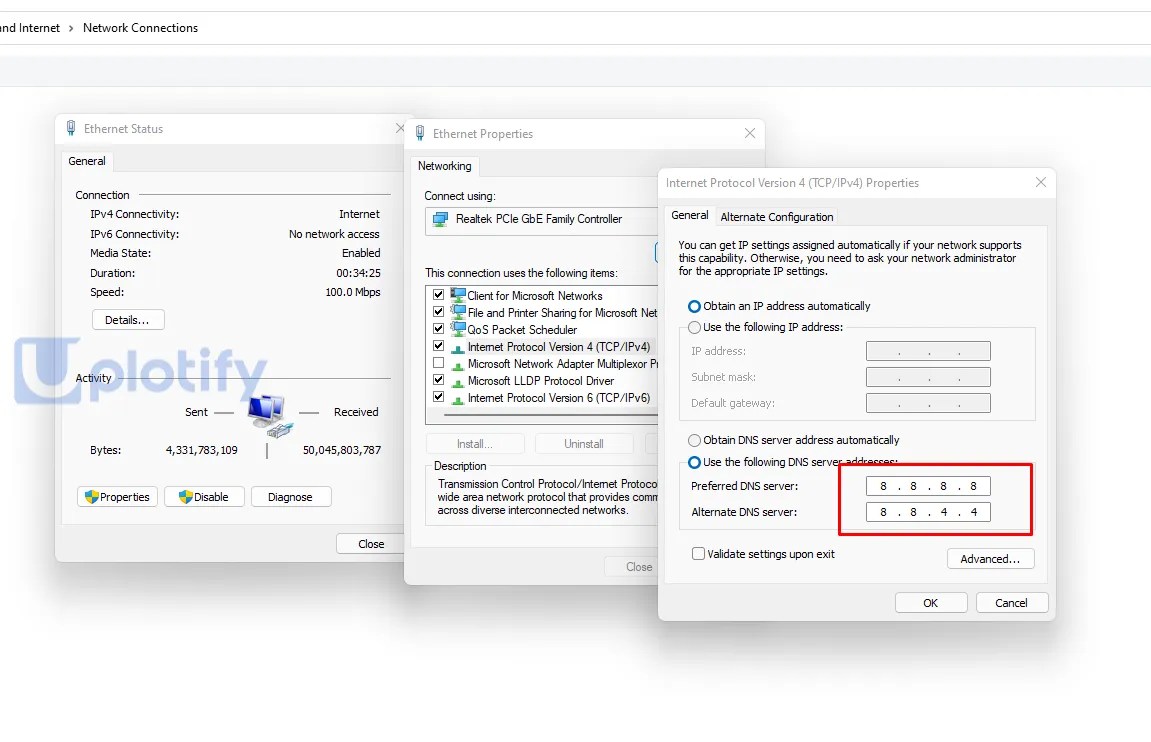
Task: Click Ethernet Status window title icon
Action: tap(71, 128)
